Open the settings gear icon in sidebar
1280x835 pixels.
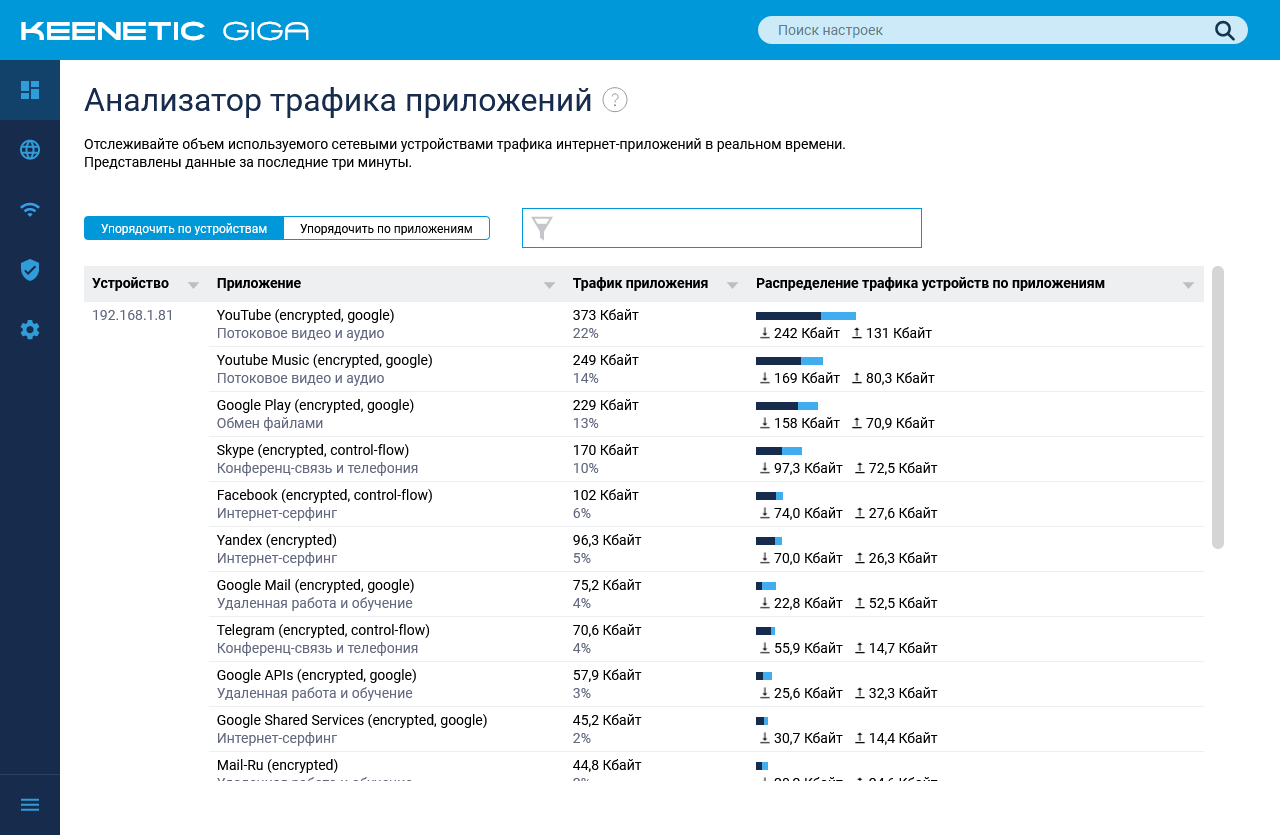tap(30, 329)
